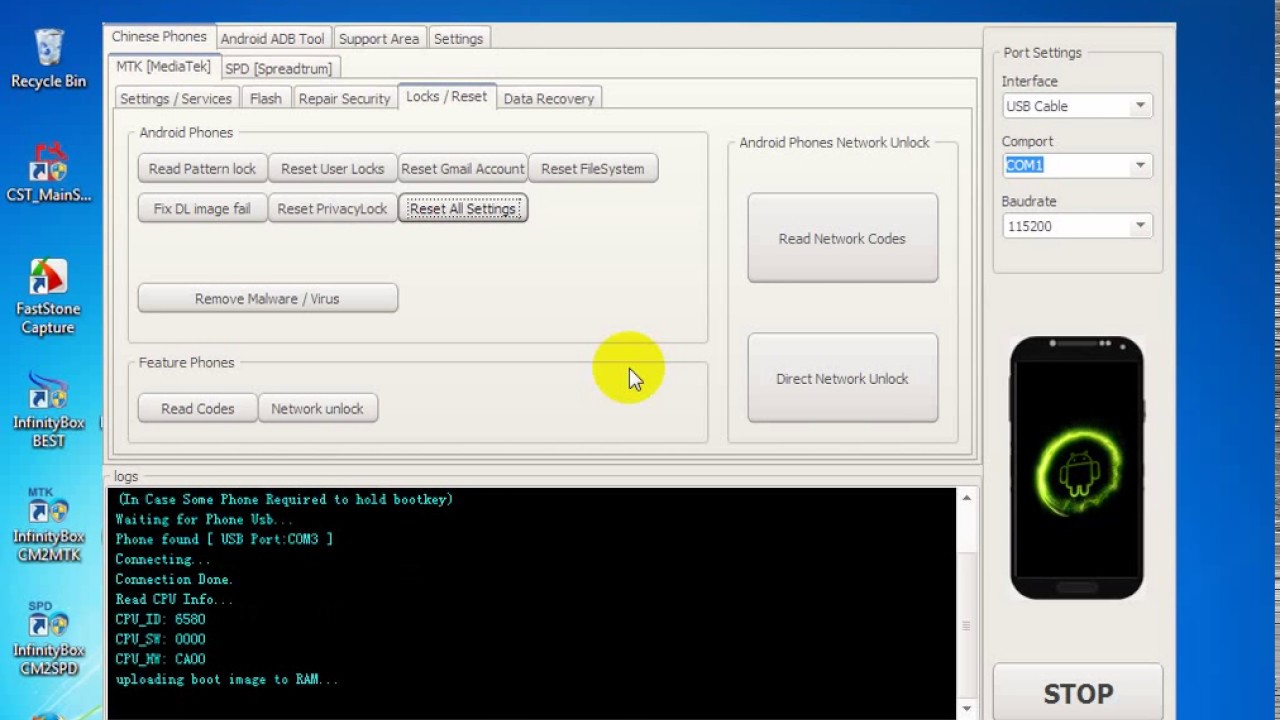Open the Data Recovery sub-tab

[x=548, y=98]
